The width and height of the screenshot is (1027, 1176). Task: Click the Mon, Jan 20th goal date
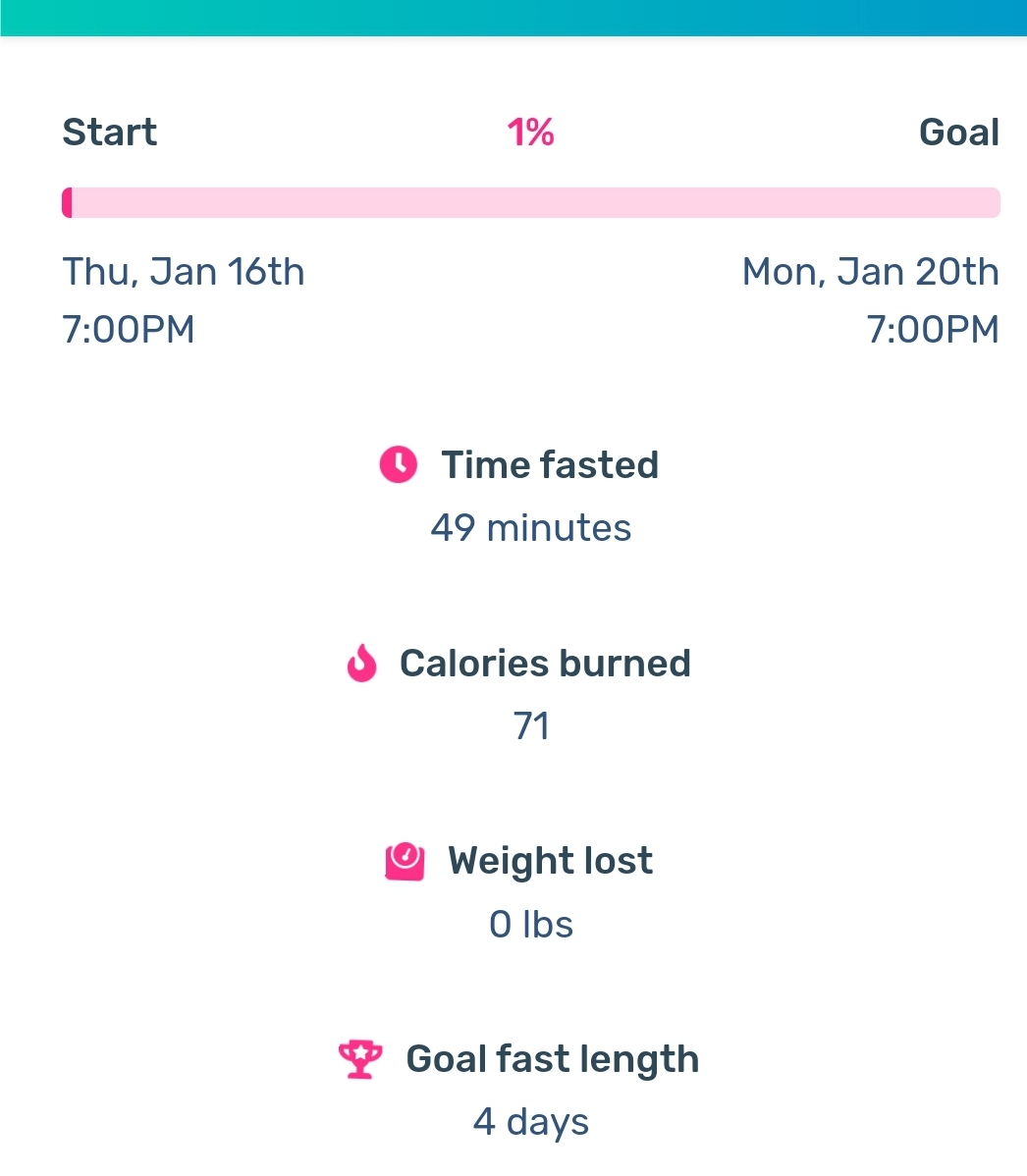coord(871,272)
